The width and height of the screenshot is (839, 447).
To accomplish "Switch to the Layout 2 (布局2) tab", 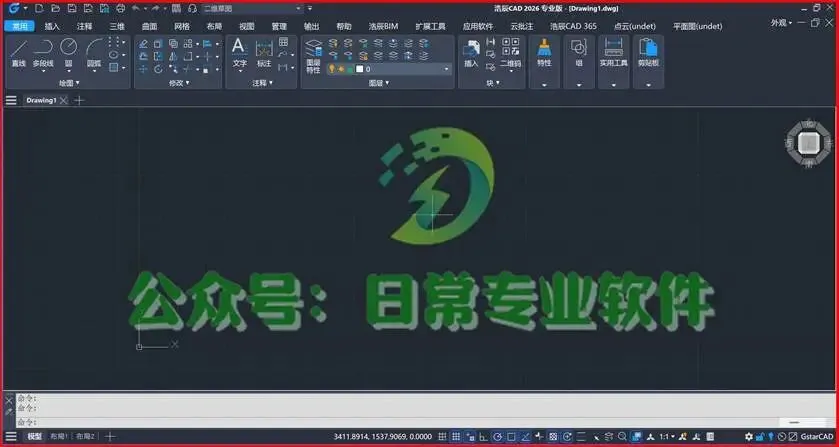I will pos(86,437).
